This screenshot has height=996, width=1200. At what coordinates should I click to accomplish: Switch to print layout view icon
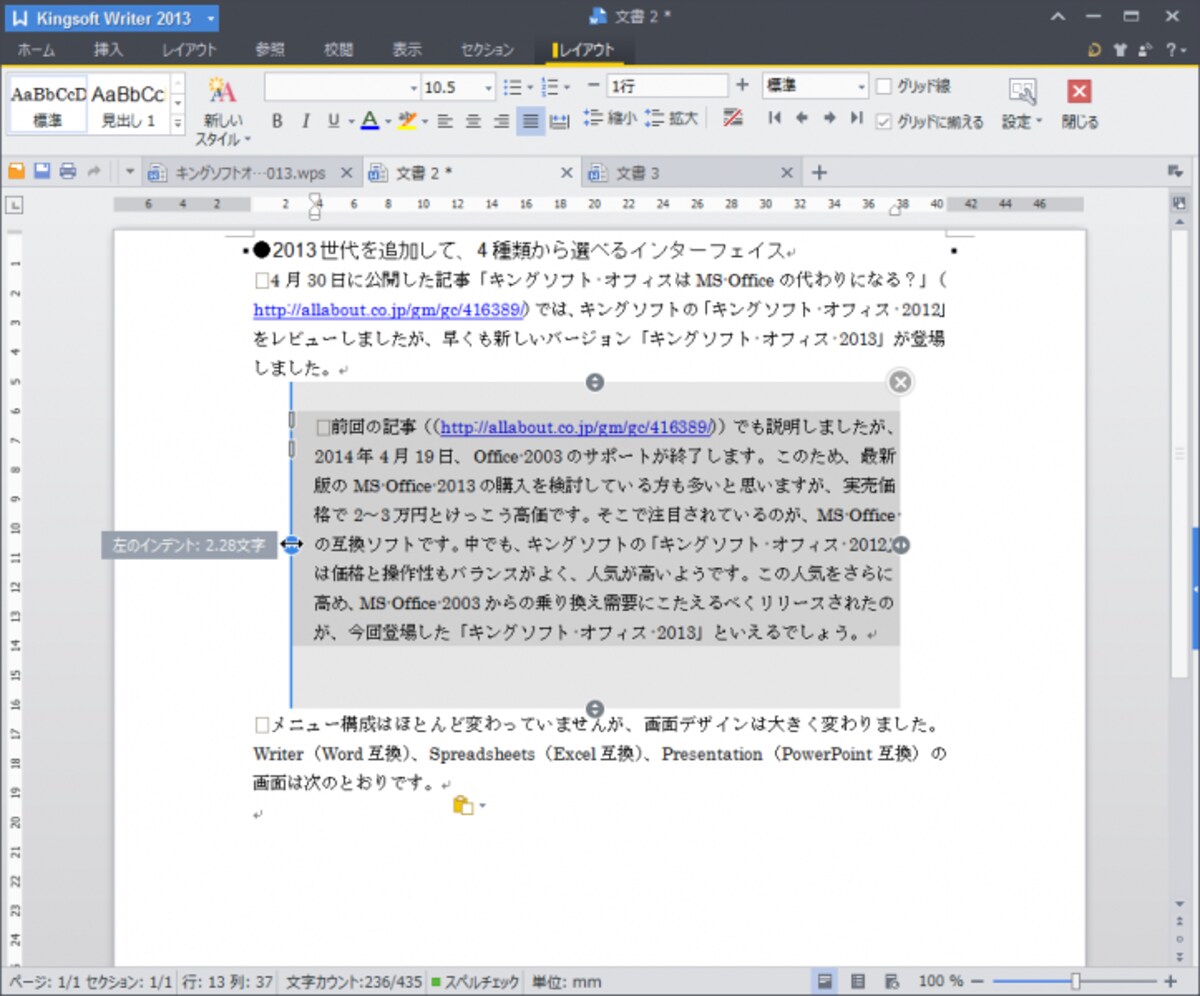tap(826, 981)
